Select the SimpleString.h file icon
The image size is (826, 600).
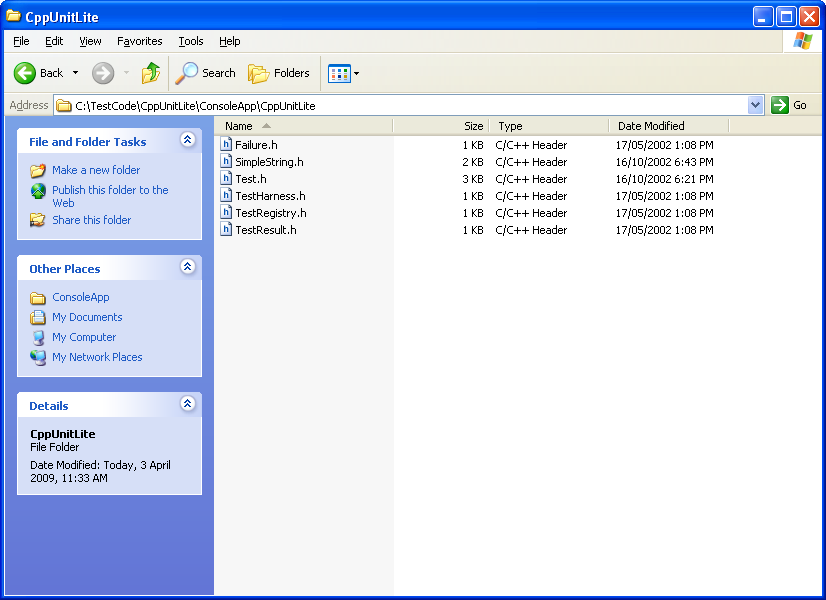pyautogui.click(x=226, y=161)
